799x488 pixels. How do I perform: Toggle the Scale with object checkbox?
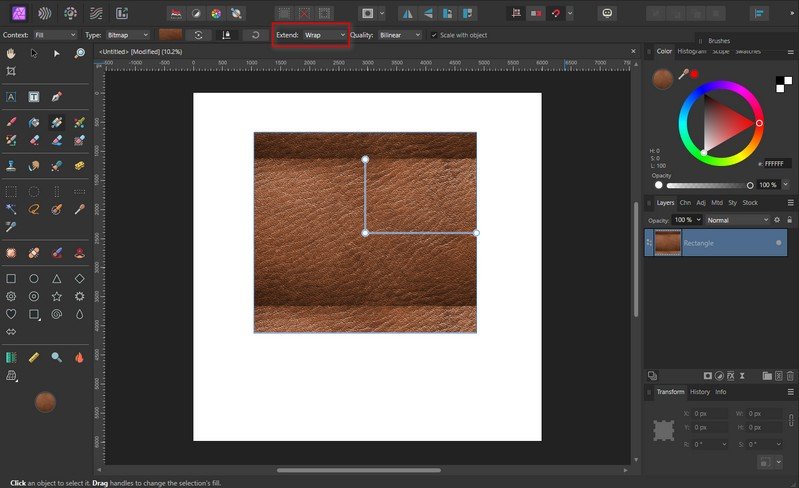point(434,35)
